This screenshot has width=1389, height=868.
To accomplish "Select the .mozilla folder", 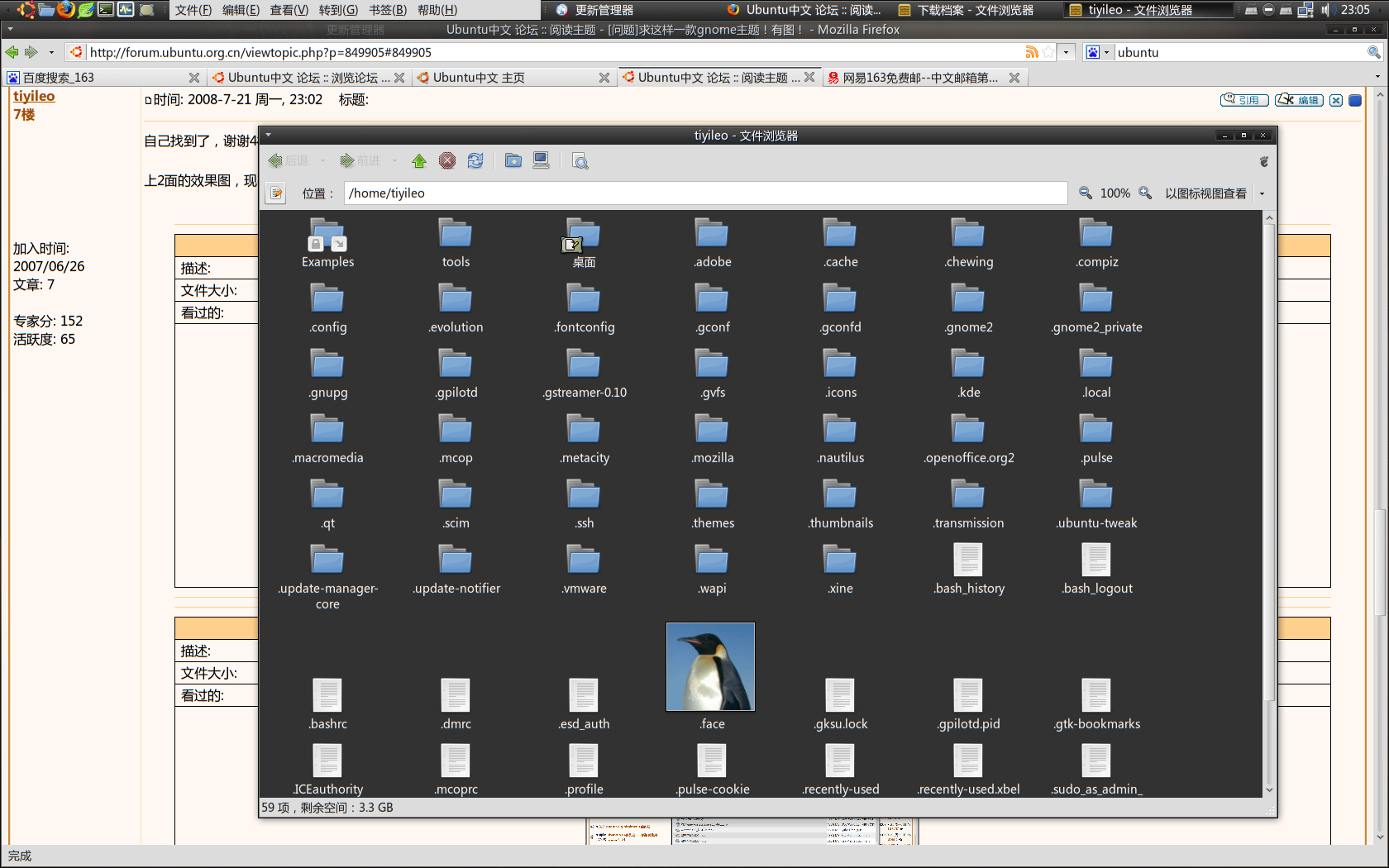I will coord(712,439).
